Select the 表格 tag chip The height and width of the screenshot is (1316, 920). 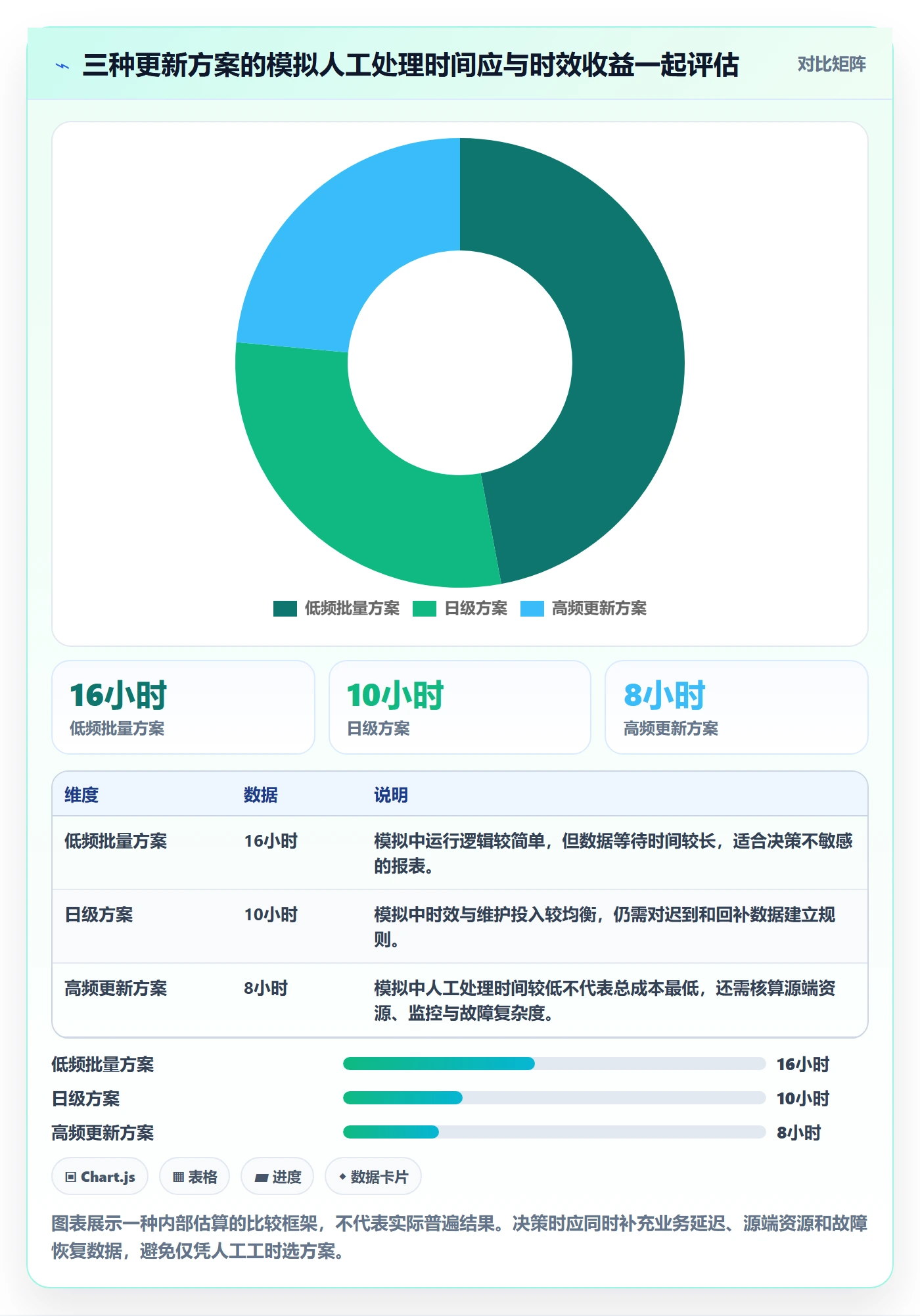pos(195,1177)
